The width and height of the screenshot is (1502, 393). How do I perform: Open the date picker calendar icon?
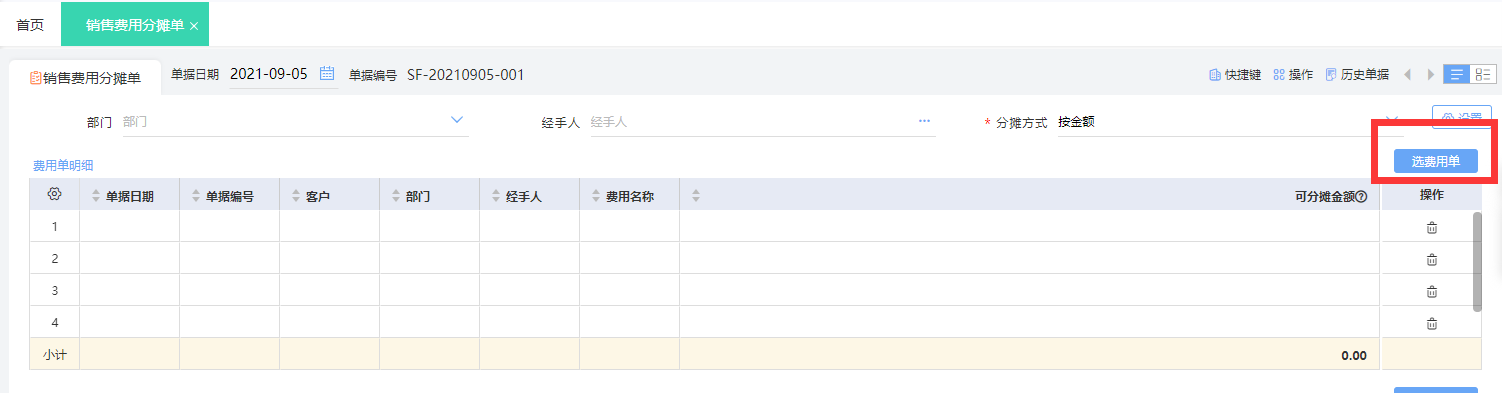[x=327, y=74]
